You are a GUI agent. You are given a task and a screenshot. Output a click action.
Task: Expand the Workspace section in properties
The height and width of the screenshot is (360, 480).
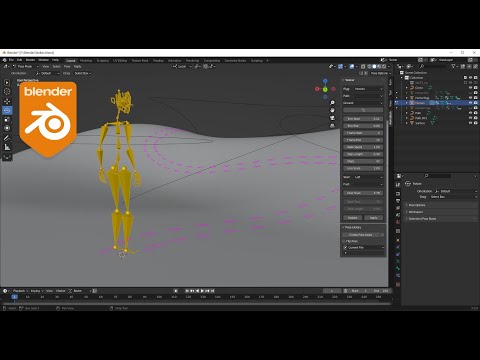click(x=441, y=212)
